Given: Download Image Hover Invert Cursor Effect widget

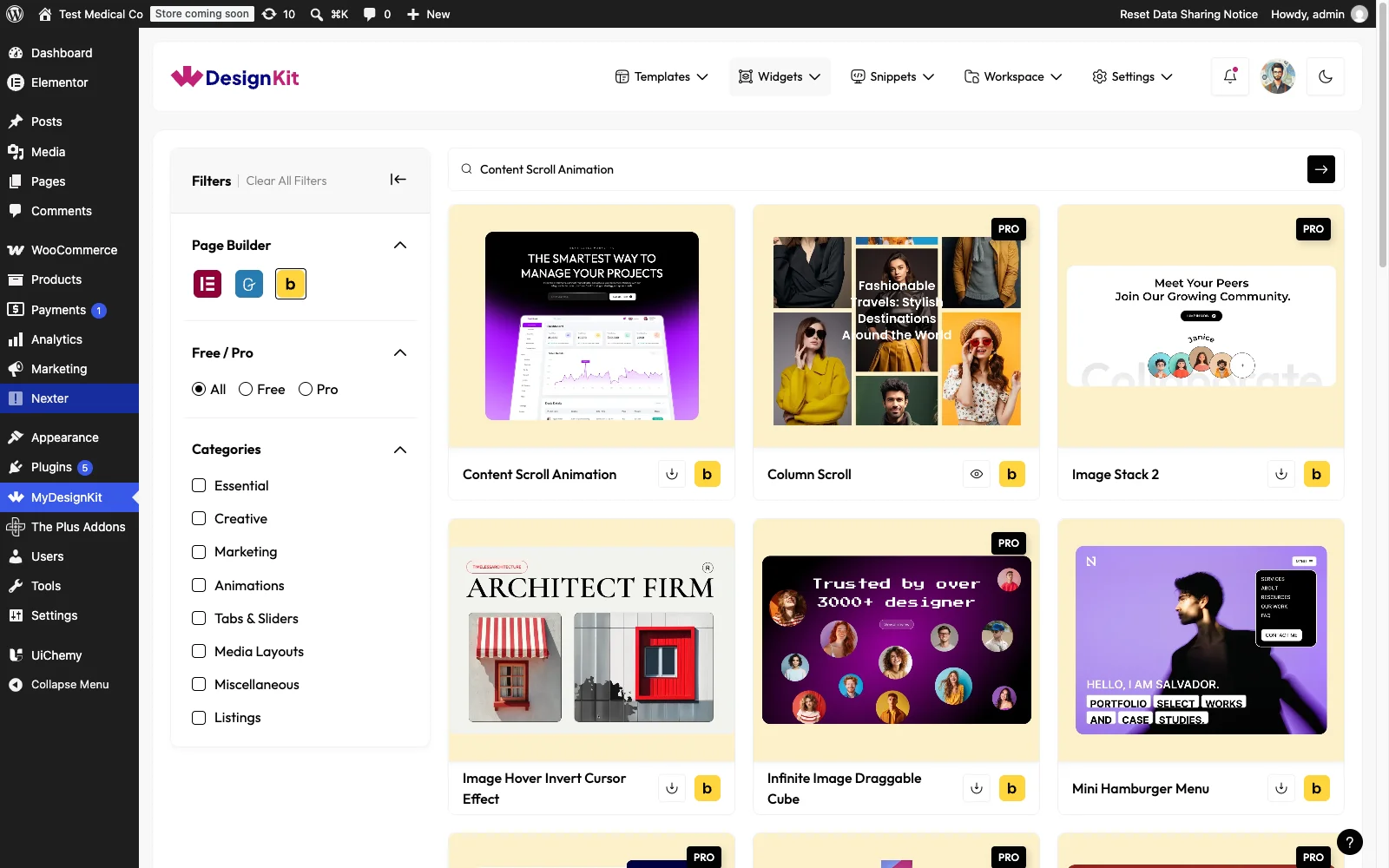Looking at the screenshot, I should click(x=672, y=788).
